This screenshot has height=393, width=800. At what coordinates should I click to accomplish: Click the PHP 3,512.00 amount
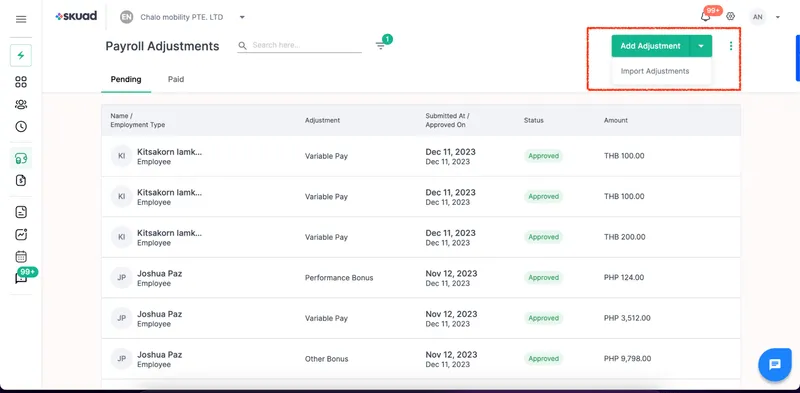(x=628, y=318)
